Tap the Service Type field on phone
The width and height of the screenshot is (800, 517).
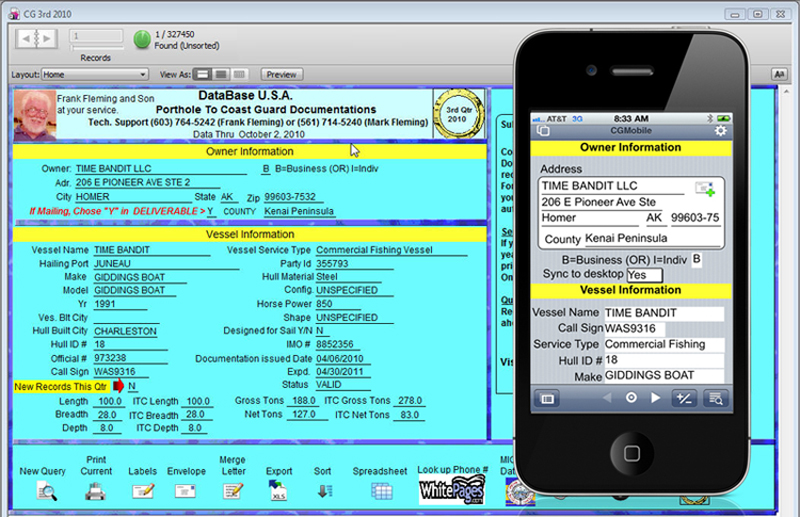click(x=664, y=344)
